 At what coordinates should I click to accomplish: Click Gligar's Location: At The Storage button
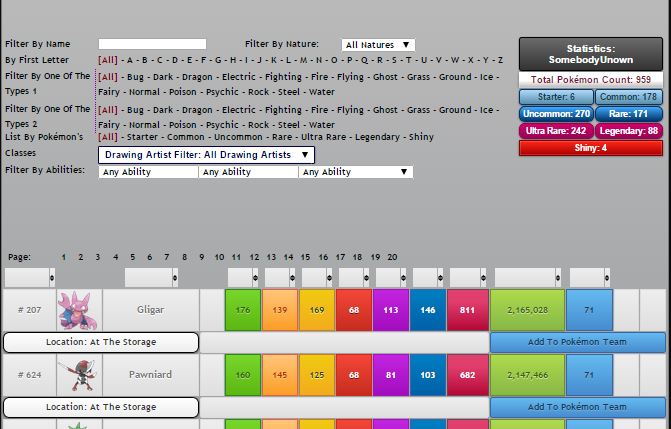pyautogui.click(x=101, y=342)
